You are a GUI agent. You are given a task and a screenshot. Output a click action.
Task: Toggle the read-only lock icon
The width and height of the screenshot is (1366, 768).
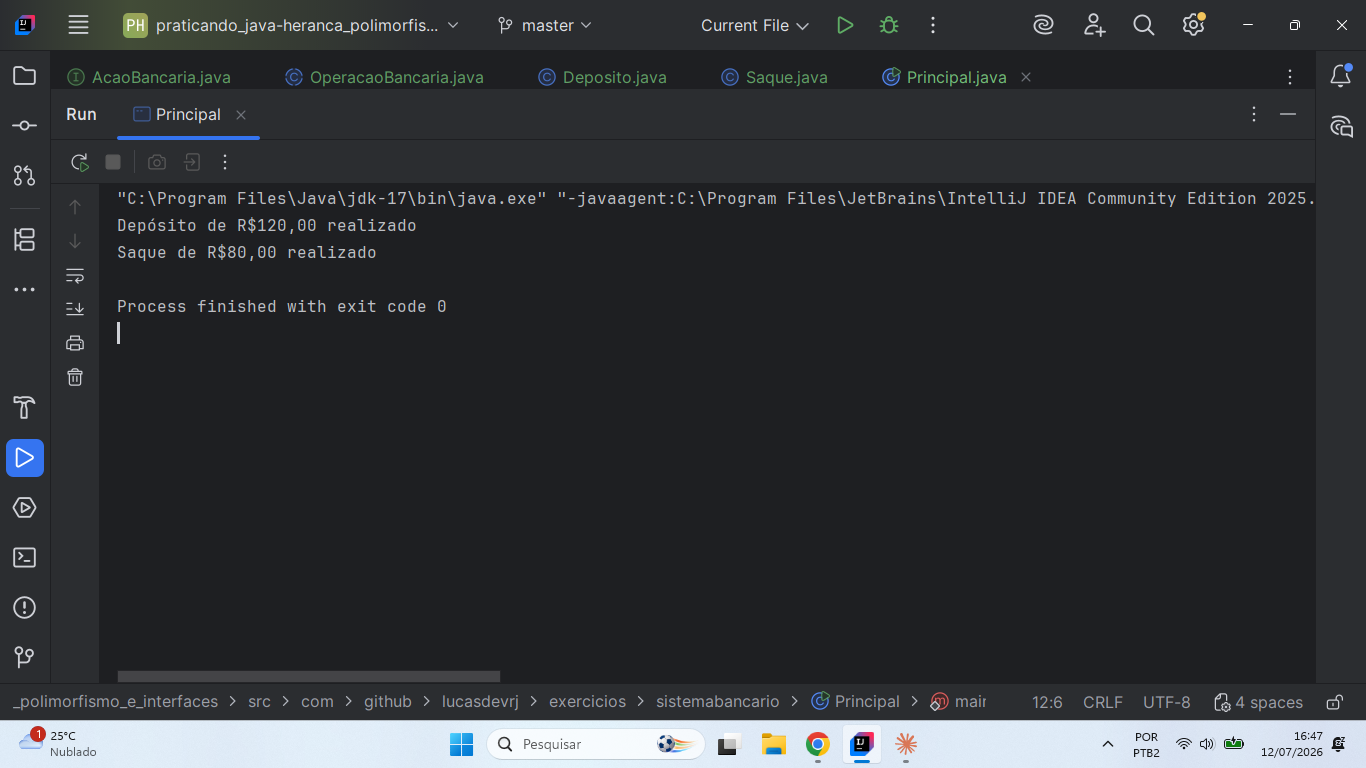point(1334,702)
